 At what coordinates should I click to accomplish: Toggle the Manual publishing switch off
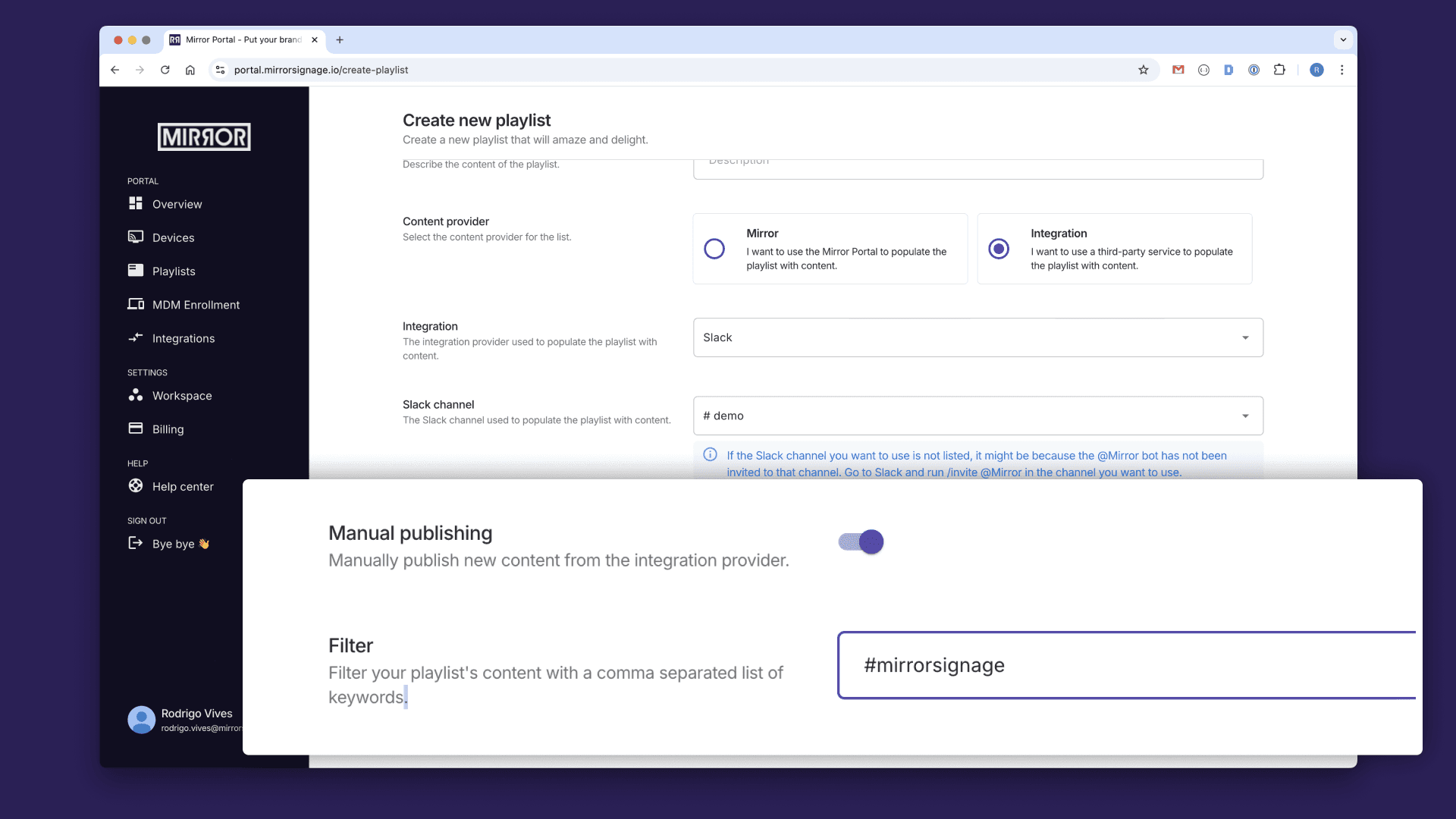point(861,541)
